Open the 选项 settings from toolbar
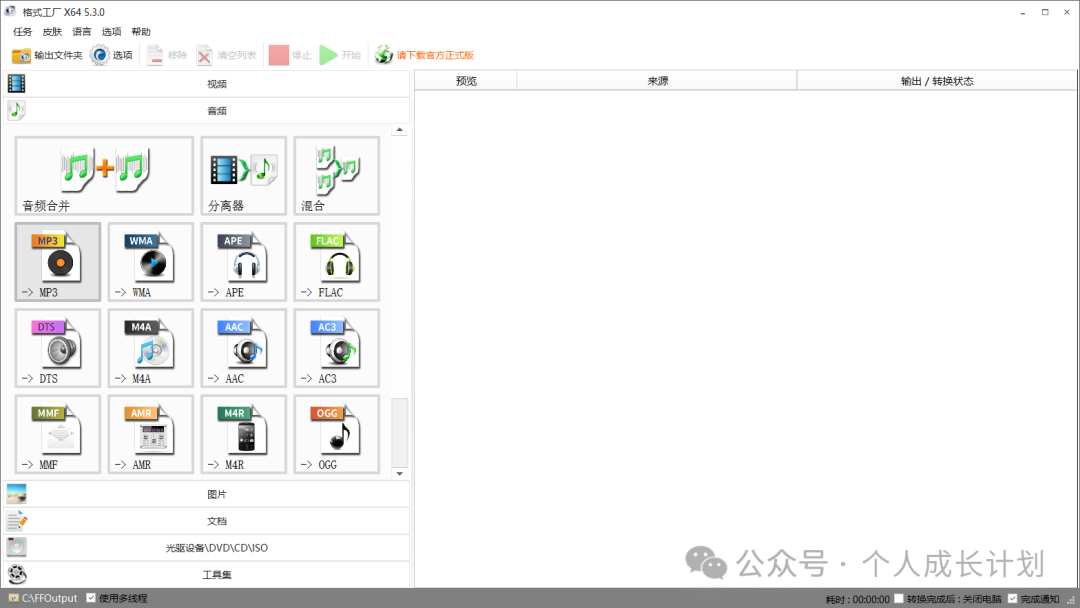The height and width of the screenshot is (608, 1080). click(112, 55)
